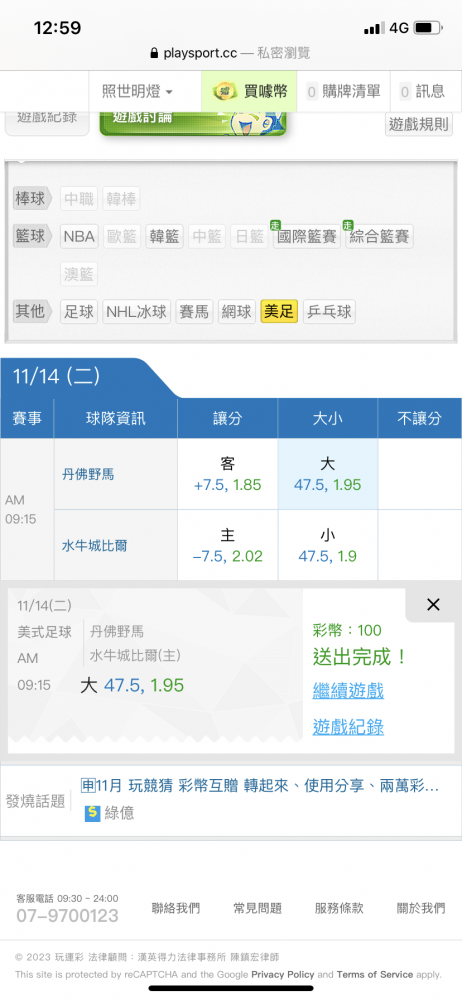Viewport: 462px width, 1000px height.
Task: Open the 11月 玩競猜 hot topic
Action: click(260, 786)
